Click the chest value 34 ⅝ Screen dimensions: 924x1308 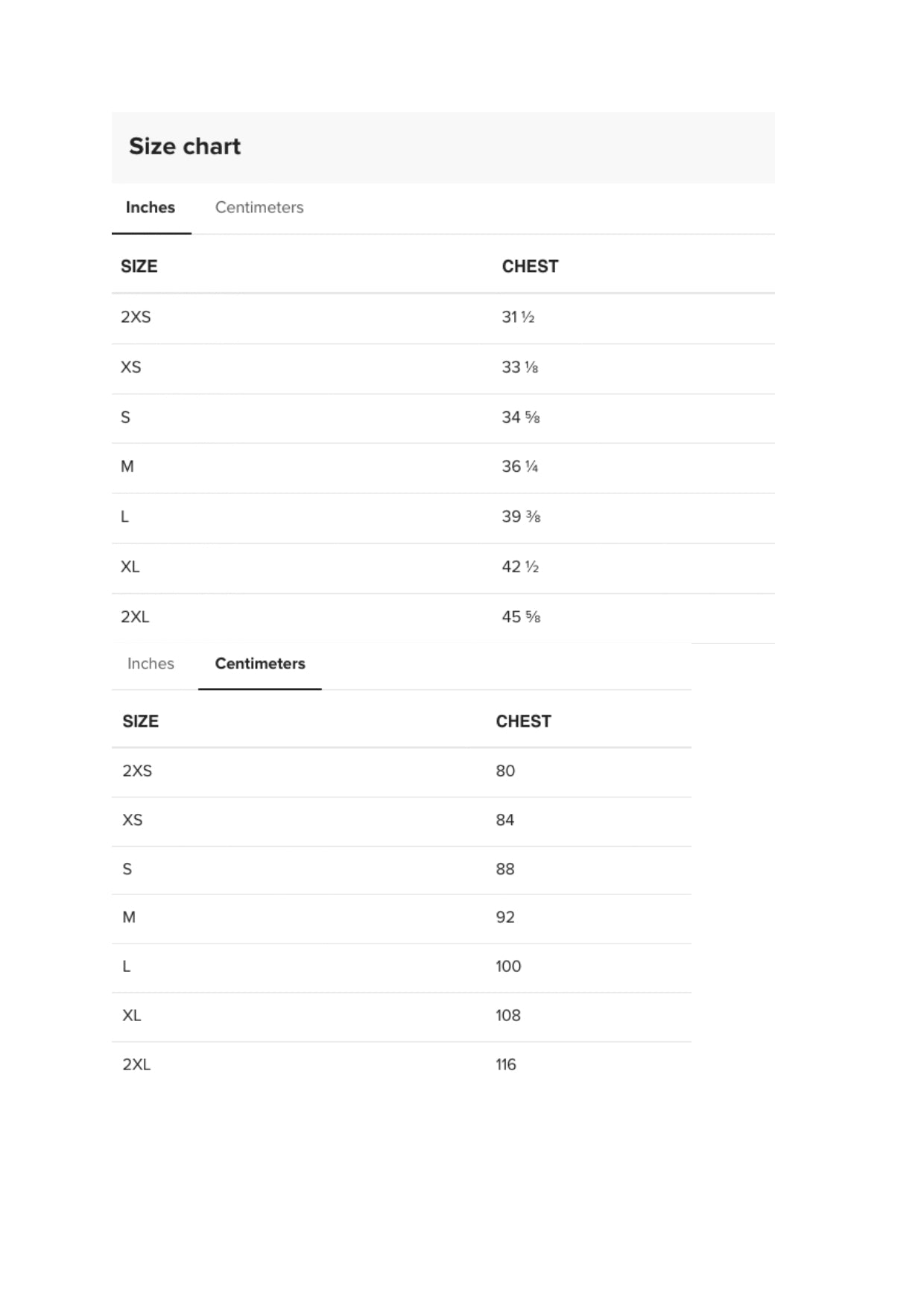(521, 417)
